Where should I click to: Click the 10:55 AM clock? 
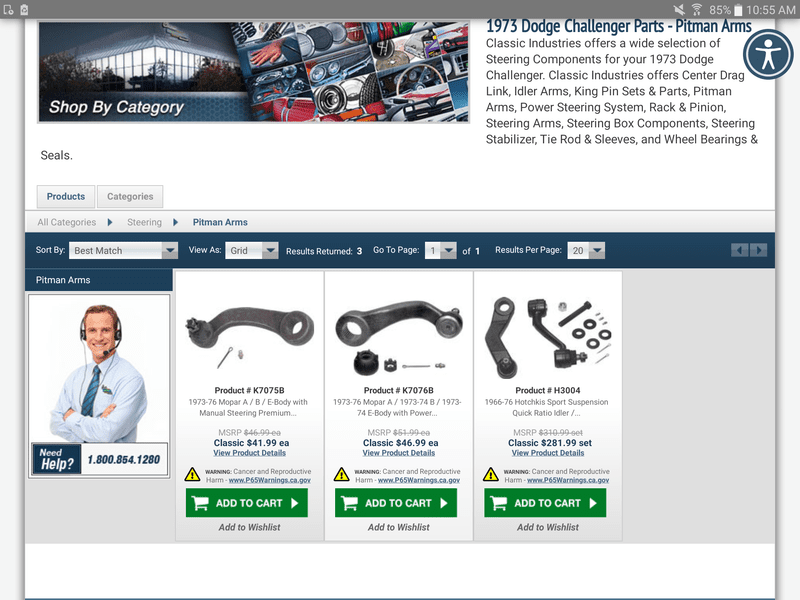[x=770, y=10]
